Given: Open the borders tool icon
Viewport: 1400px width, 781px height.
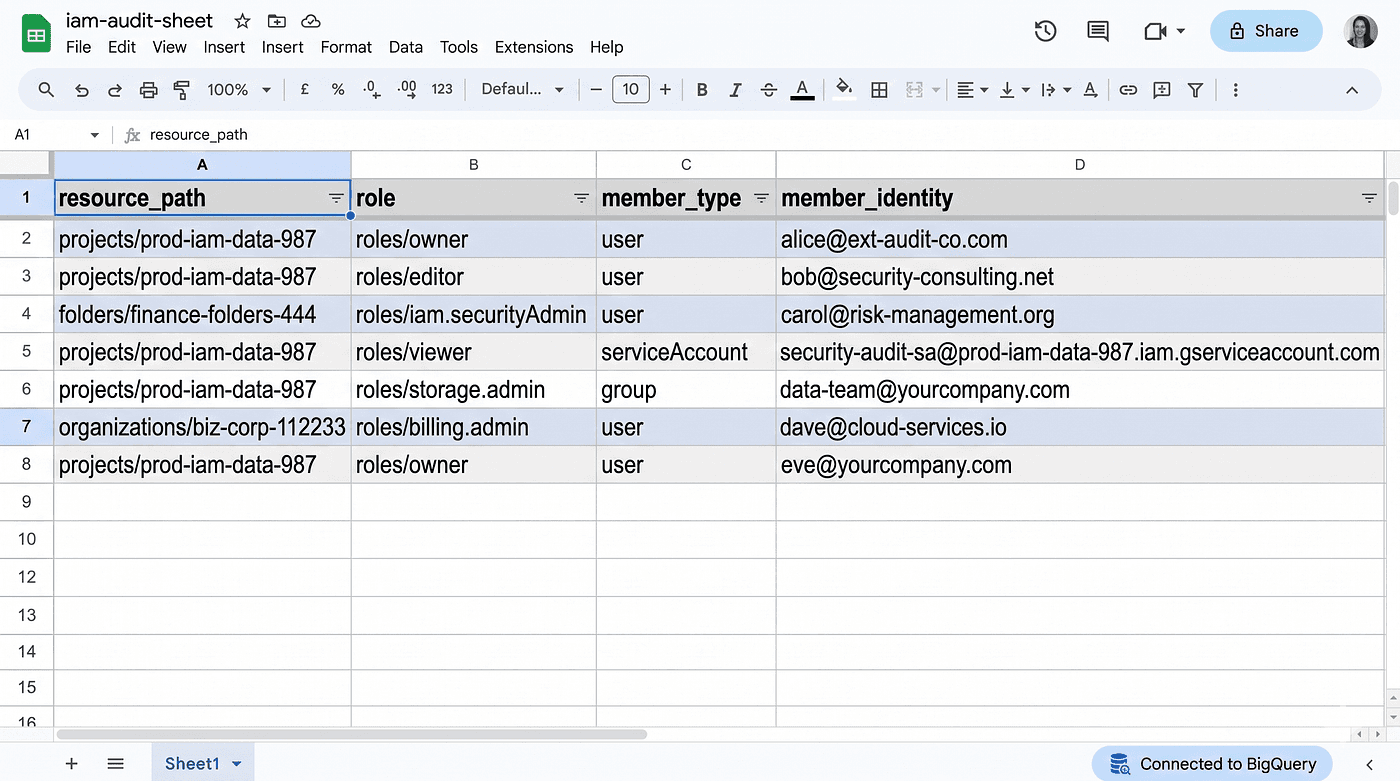Looking at the screenshot, I should pos(879,90).
